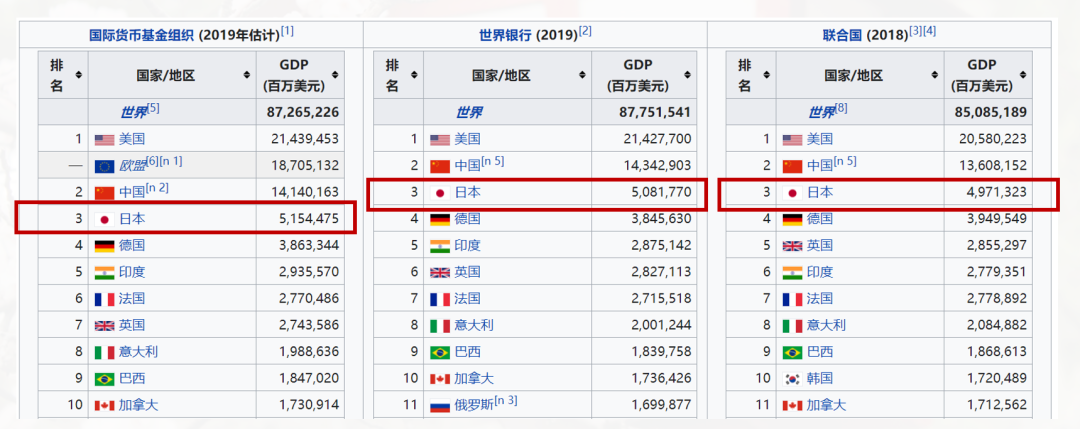Click the India flag in World Bank table
This screenshot has width=1080, height=429.
pos(439,246)
